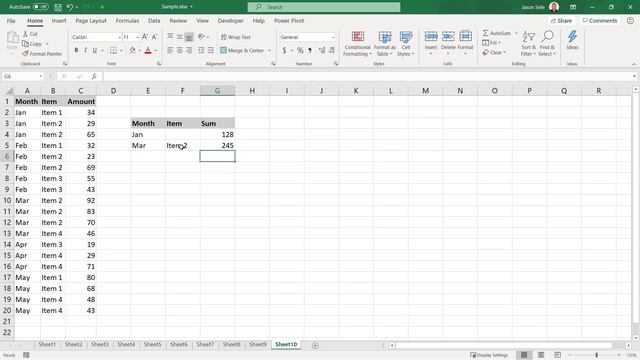The width and height of the screenshot is (640, 360).
Task: Open Conditional Formatting
Action: tap(358, 44)
